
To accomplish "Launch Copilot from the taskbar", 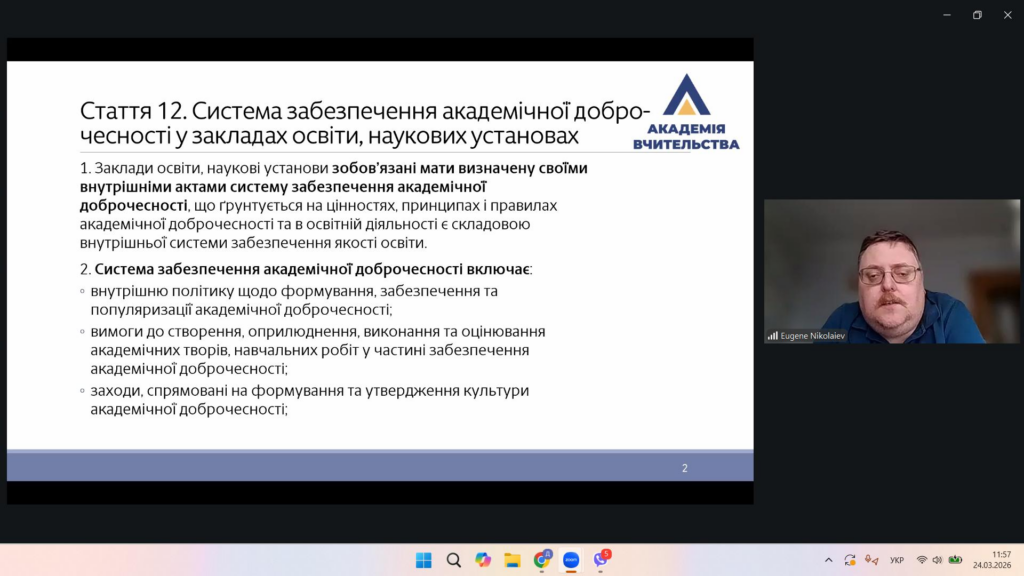I will click(x=483, y=560).
